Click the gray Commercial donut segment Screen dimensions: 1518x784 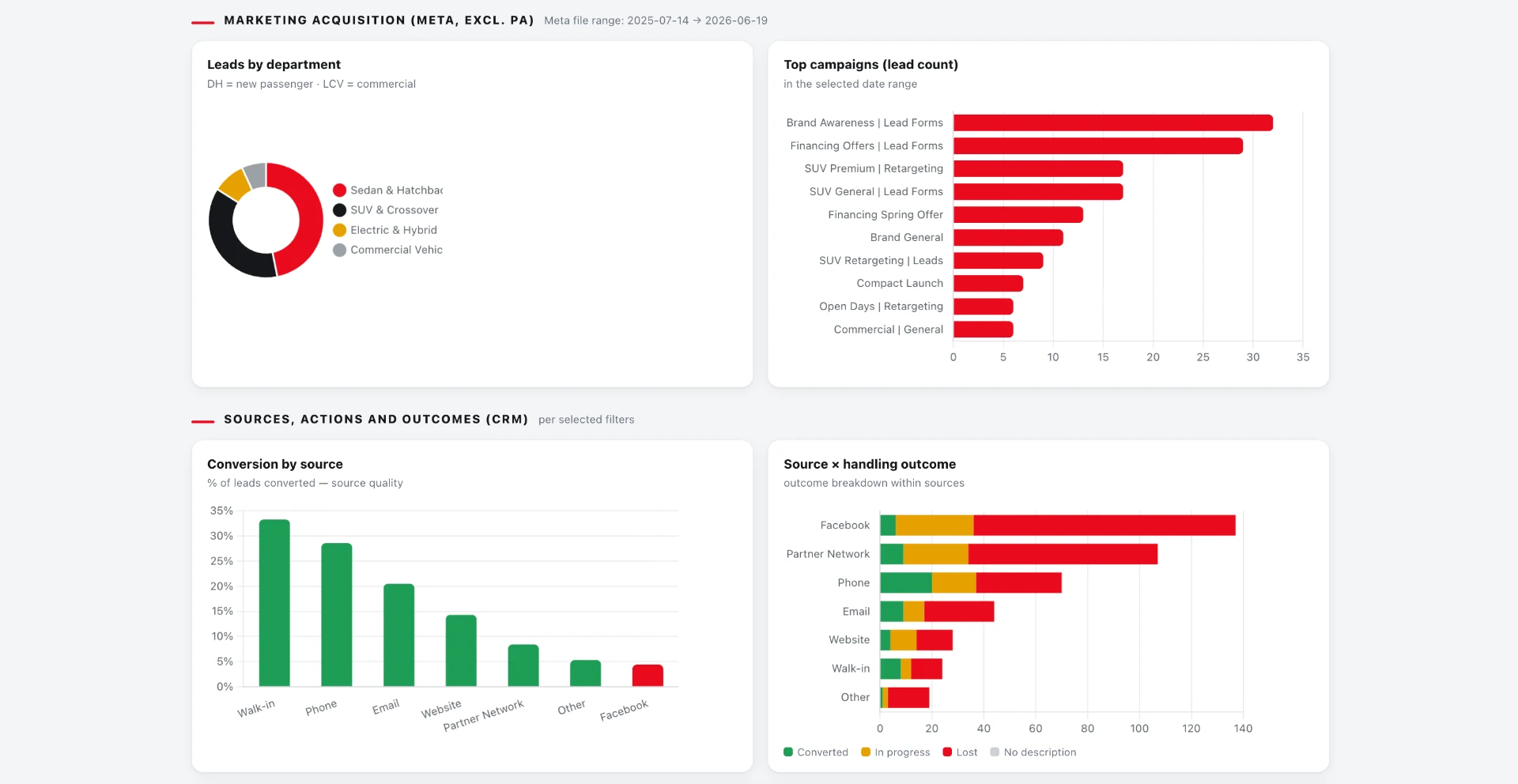(x=255, y=175)
